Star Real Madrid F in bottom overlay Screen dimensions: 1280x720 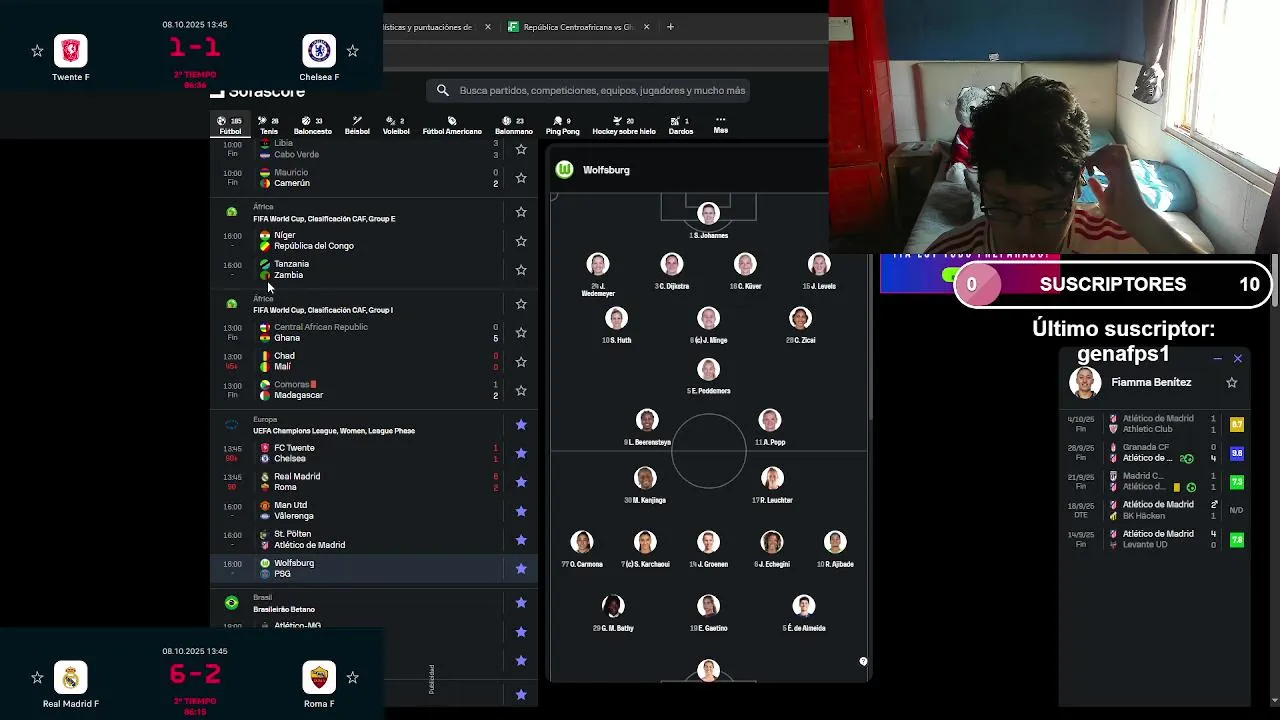coord(37,677)
